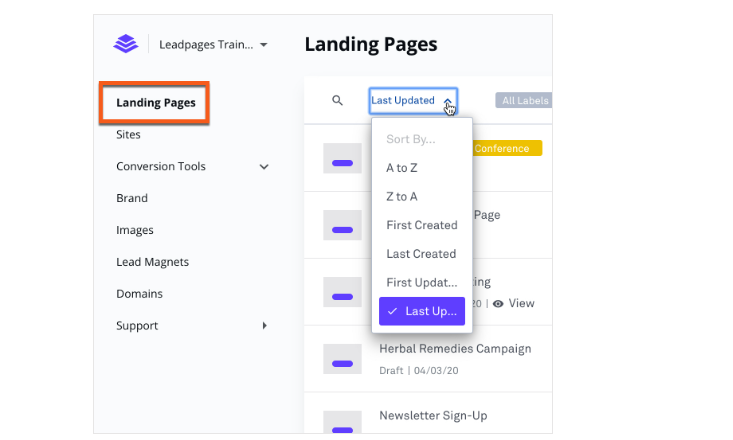The height and width of the screenshot is (440, 733).
Task: Click the Landing Pages heading
Action: coord(371,44)
